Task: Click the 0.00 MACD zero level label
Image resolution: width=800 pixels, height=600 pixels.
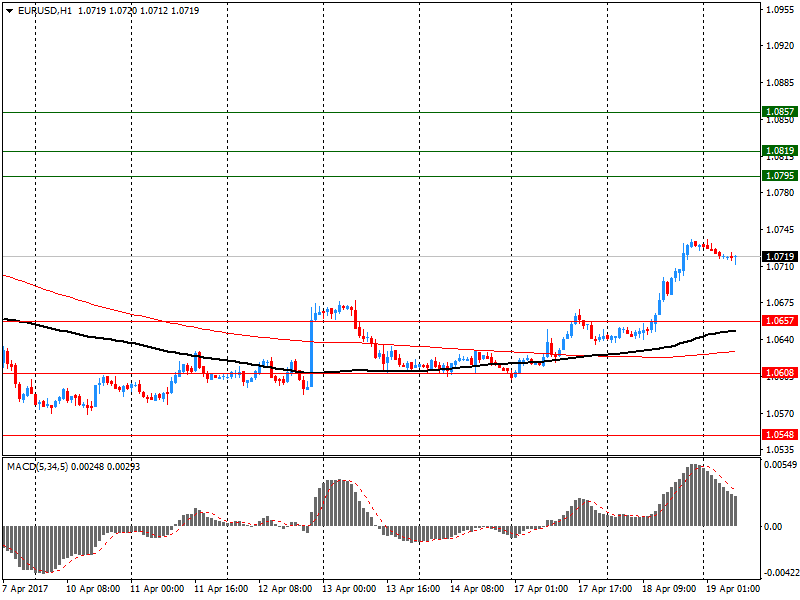Action: 773,527
